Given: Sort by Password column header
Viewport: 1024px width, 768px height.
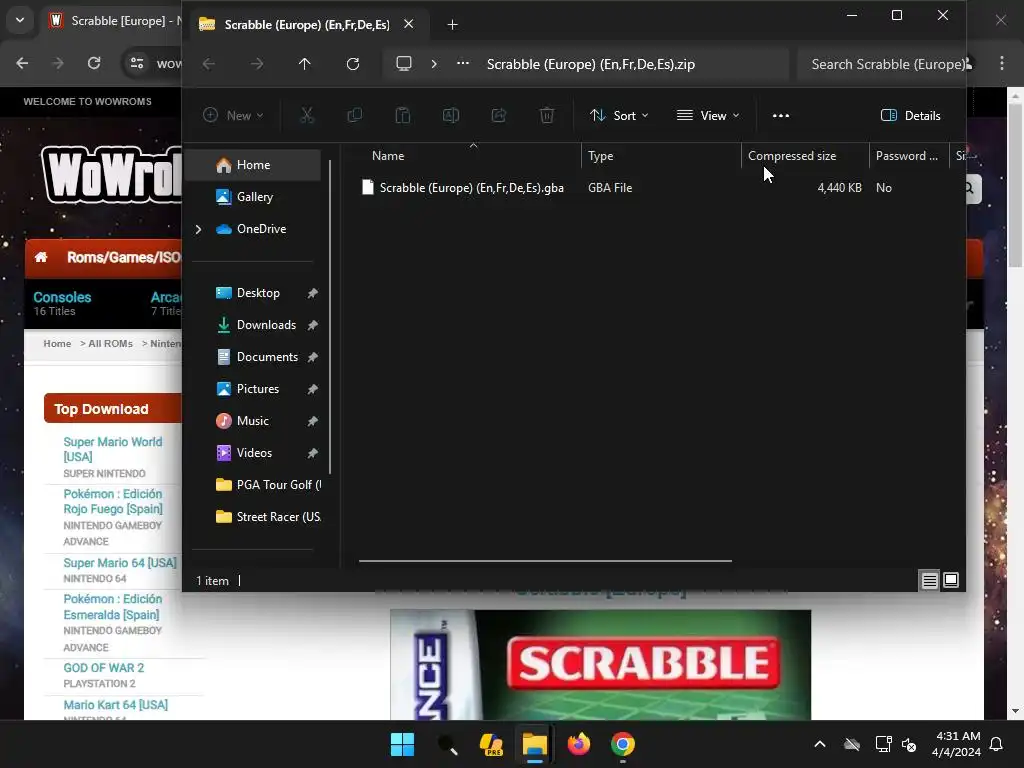Looking at the screenshot, I should coord(908,155).
